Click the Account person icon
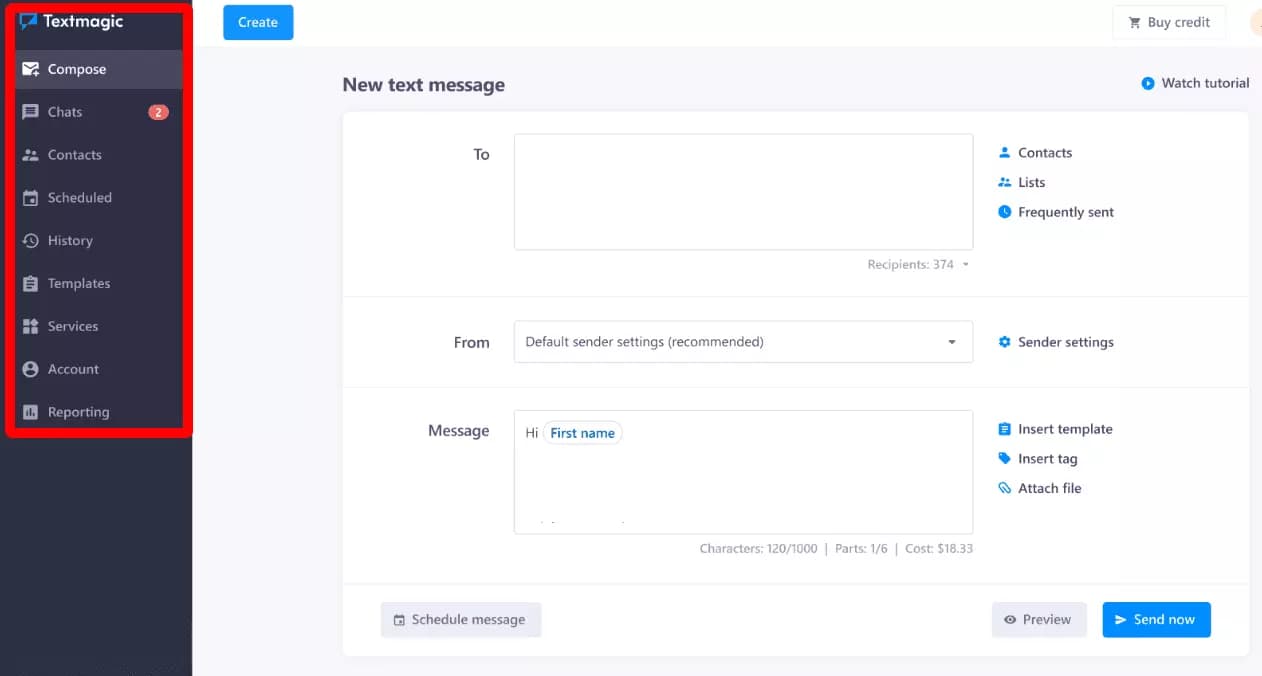Viewport: 1262px width, 676px height. click(x=31, y=369)
